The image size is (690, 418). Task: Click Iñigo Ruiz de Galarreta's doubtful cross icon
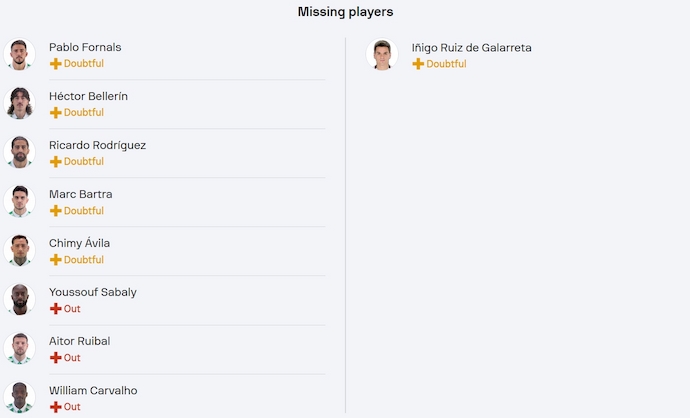(418, 64)
